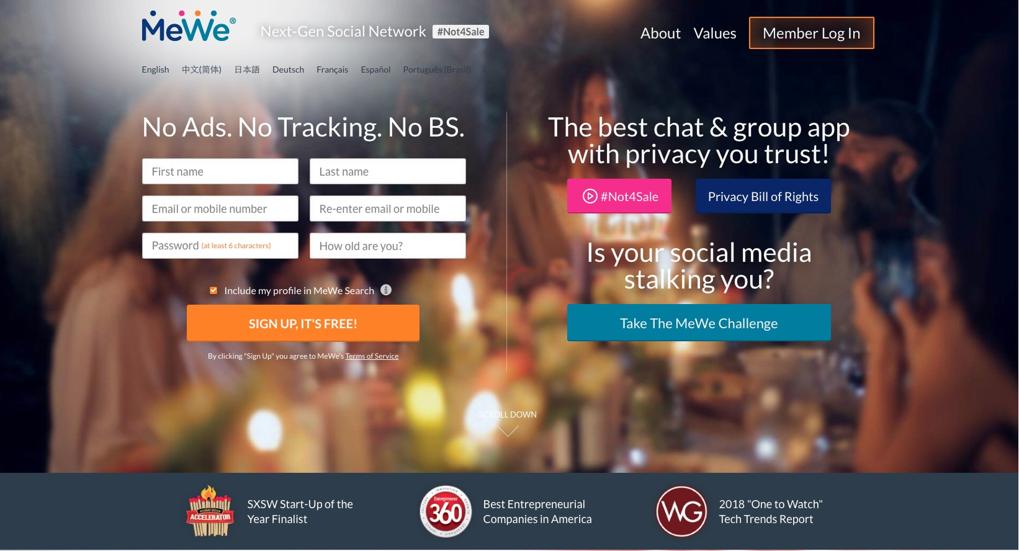The height and width of the screenshot is (551, 1019).
Task: Click the Privacy Bill of Rights button
Action: tap(763, 196)
